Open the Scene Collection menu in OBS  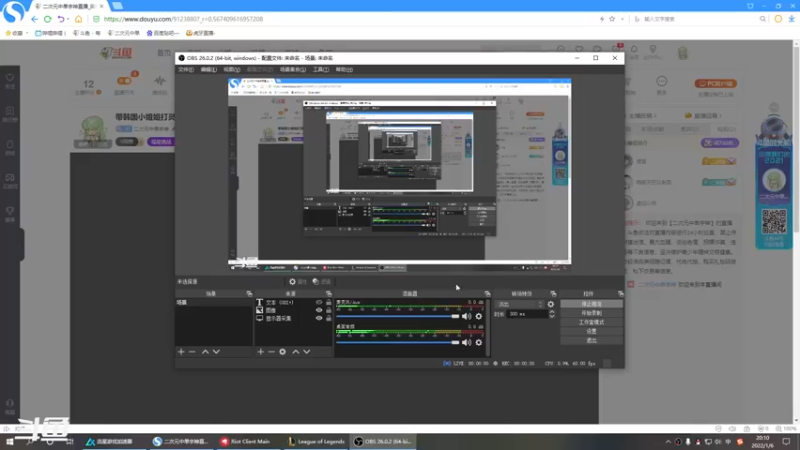[293, 69]
